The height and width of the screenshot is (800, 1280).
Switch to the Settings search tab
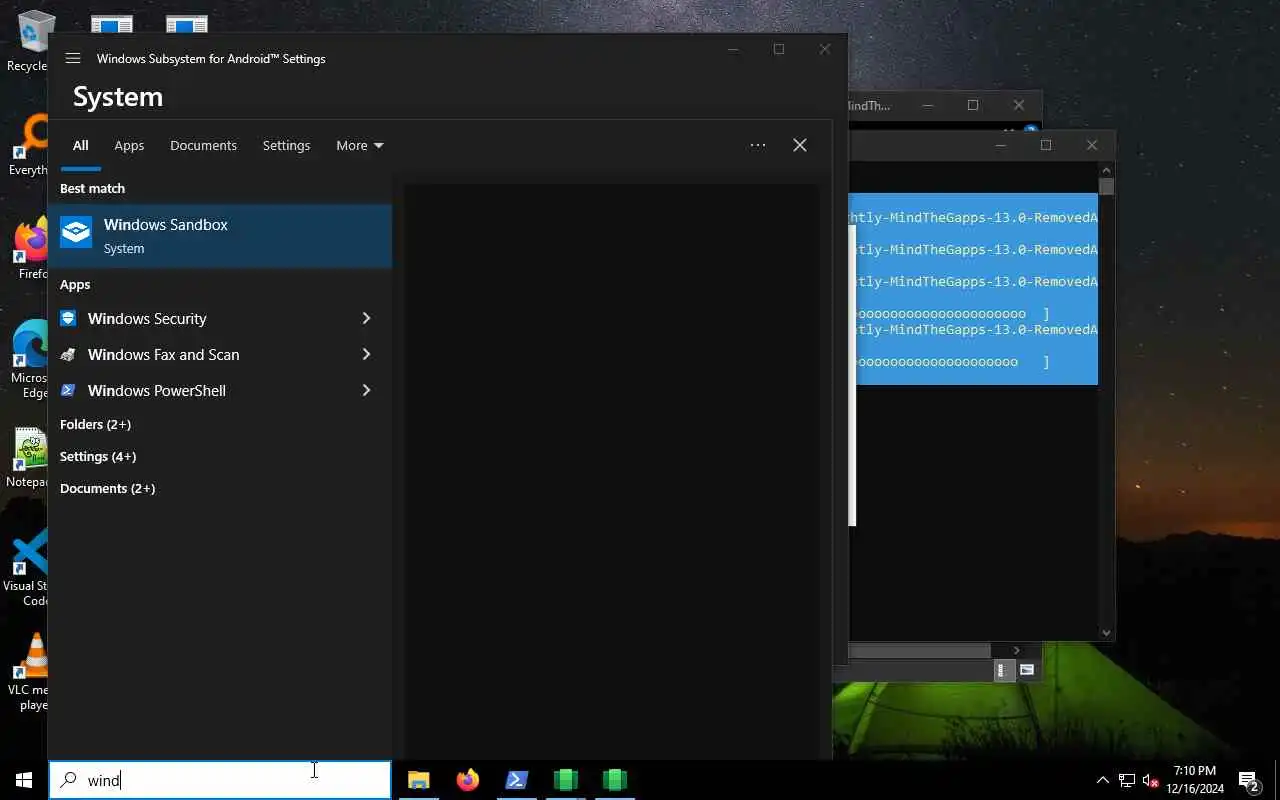click(286, 146)
